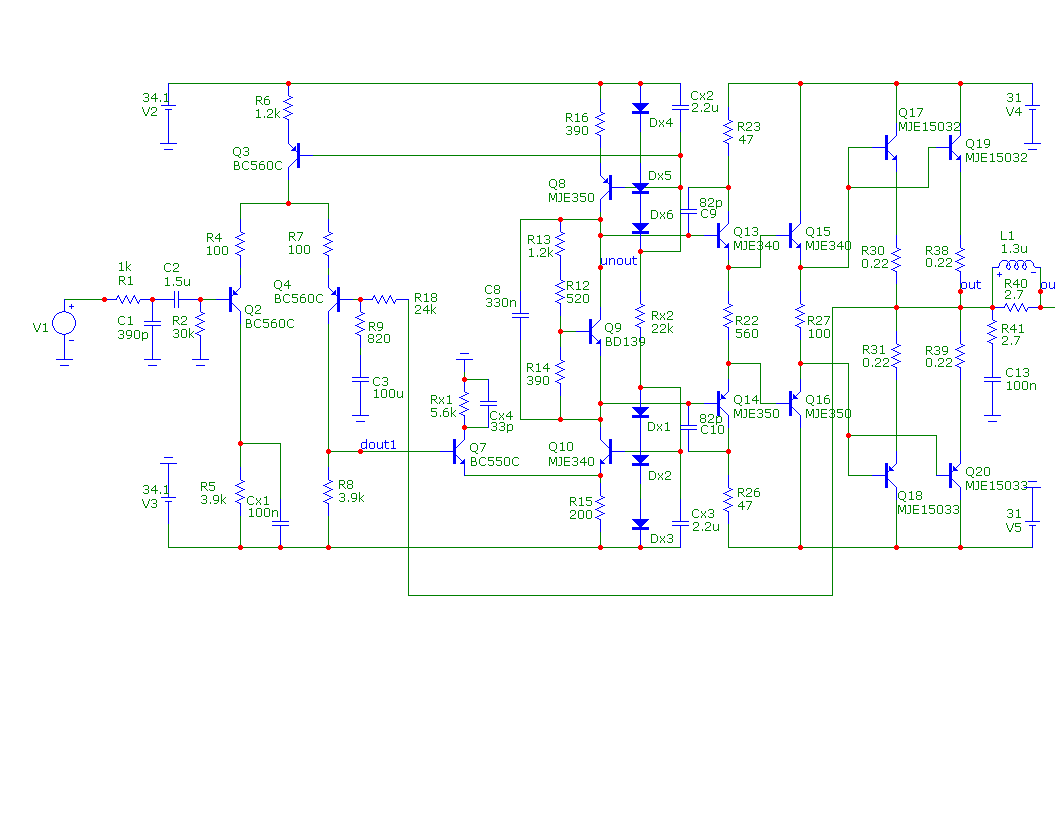Screen dimensions: 1055x813
Task: Click the C13 100n capacitor symbol
Action: click(x=992, y=380)
